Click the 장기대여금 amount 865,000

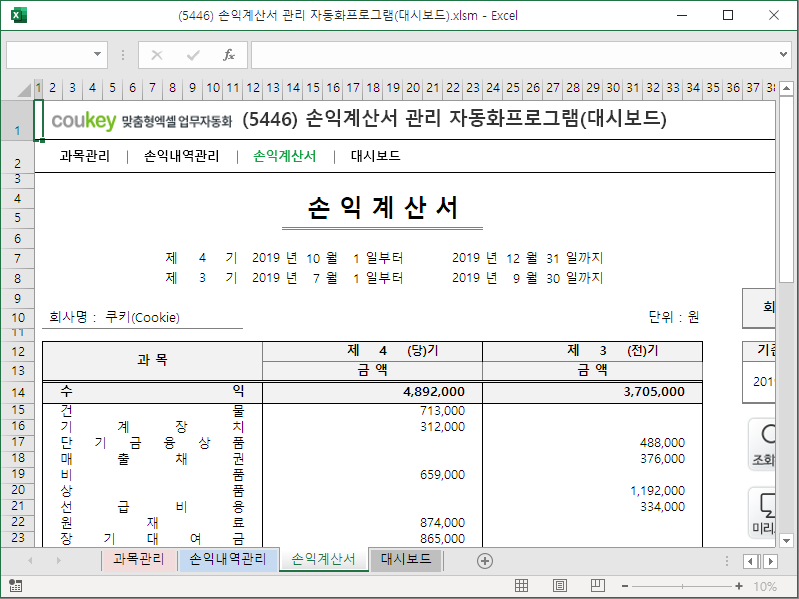click(442, 539)
